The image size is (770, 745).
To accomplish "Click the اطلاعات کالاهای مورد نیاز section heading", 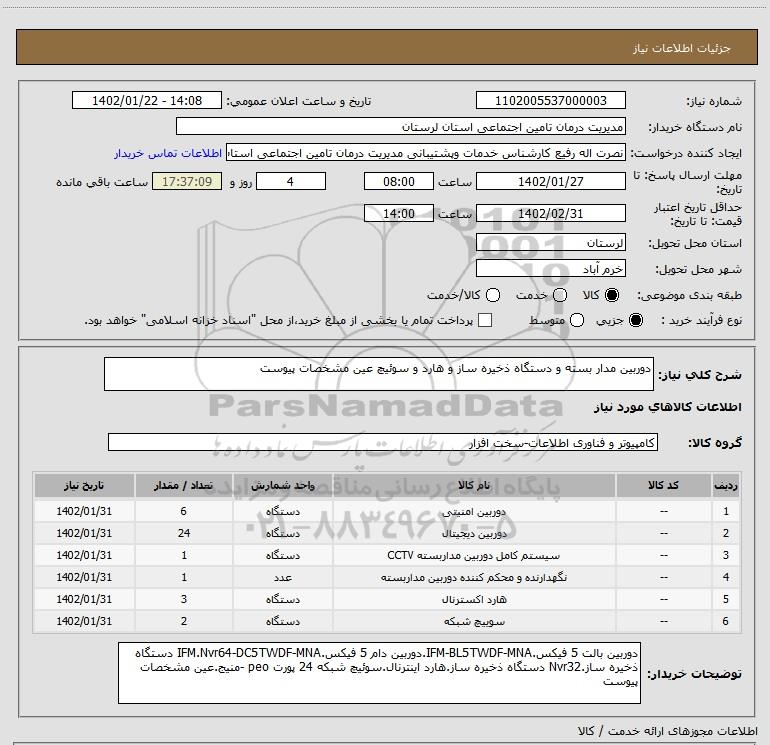I will point(667,407).
